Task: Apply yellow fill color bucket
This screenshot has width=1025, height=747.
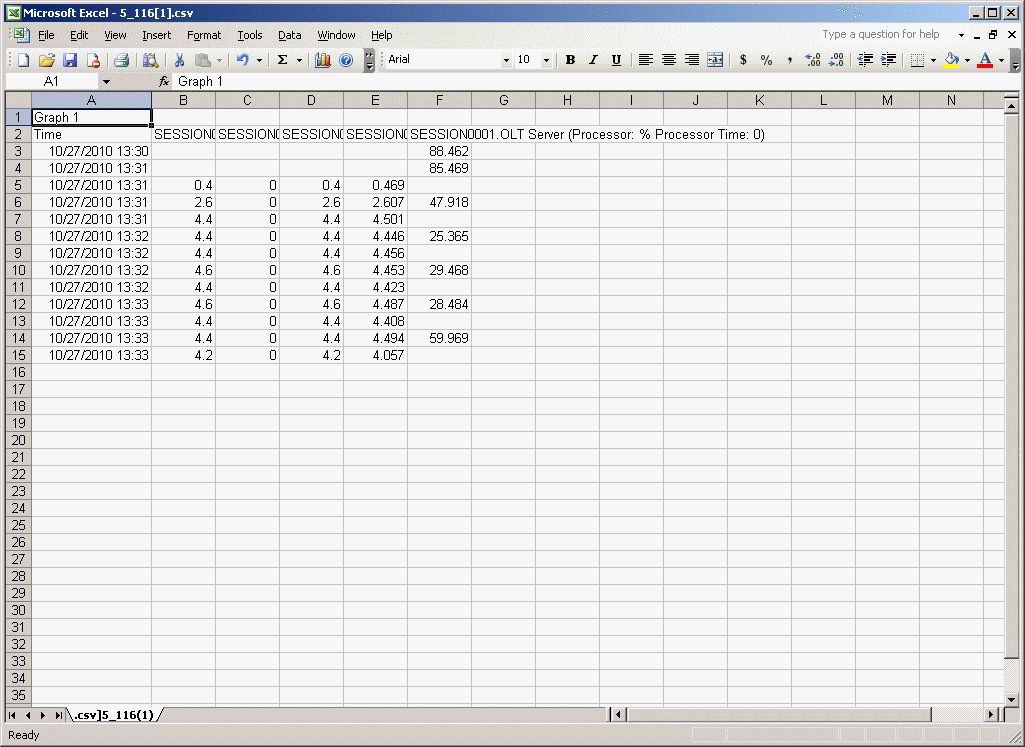Action: pyautogui.click(x=952, y=60)
